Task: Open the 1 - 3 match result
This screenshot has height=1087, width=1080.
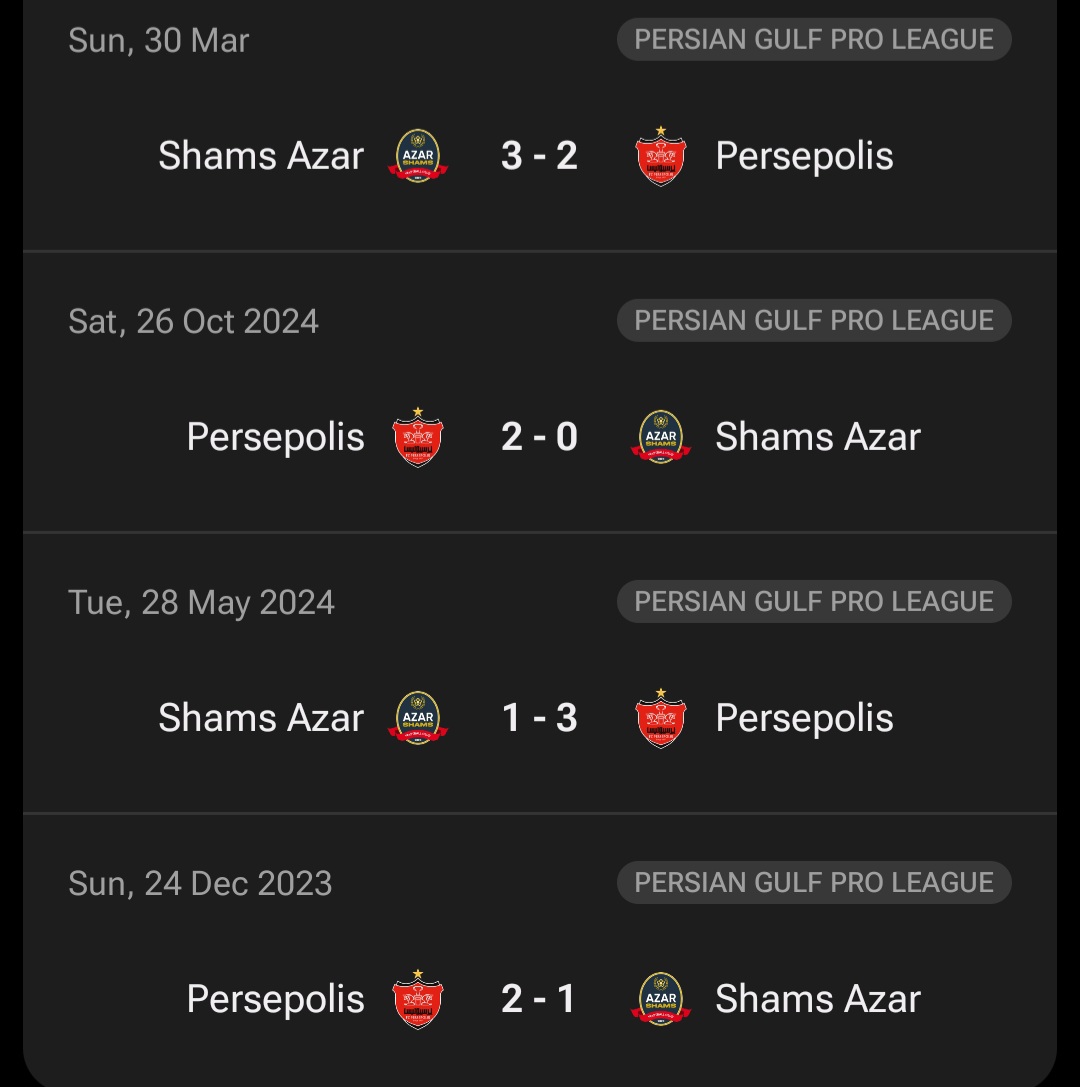Action: point(539,718)
